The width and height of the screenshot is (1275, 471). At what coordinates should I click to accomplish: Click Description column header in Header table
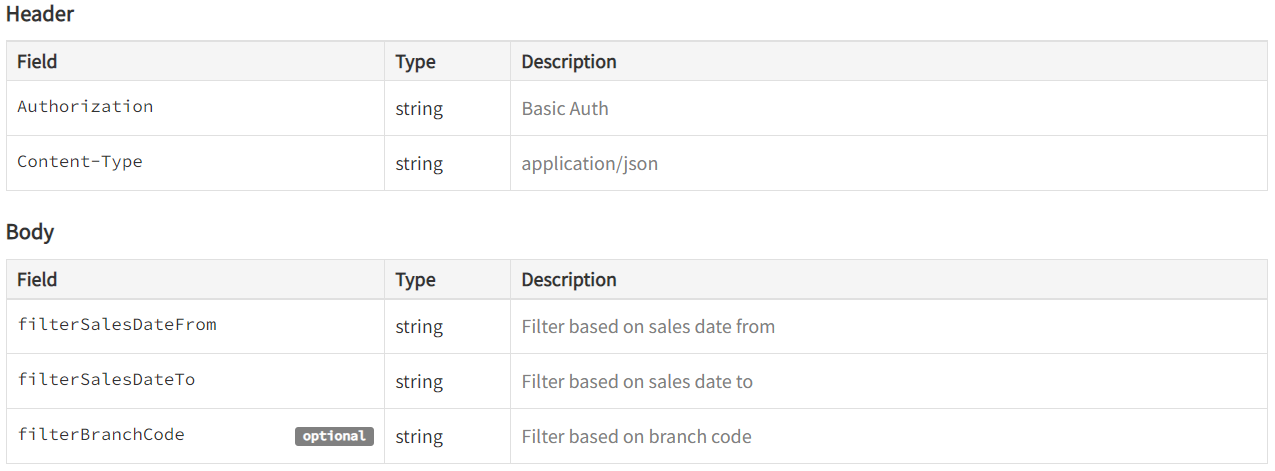(569, 61)
